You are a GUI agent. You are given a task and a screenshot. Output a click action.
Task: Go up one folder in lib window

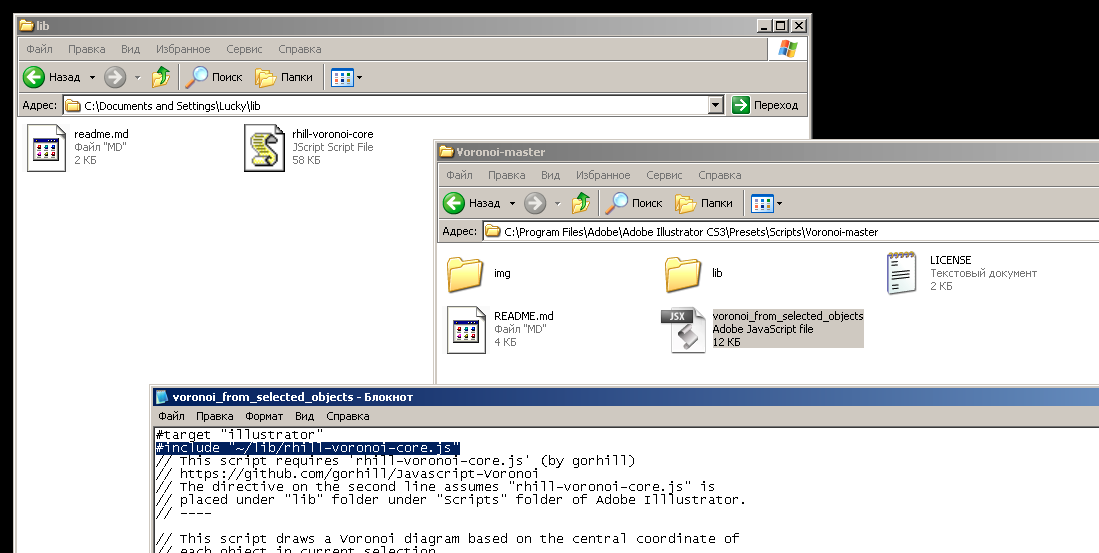pos(161,77)
